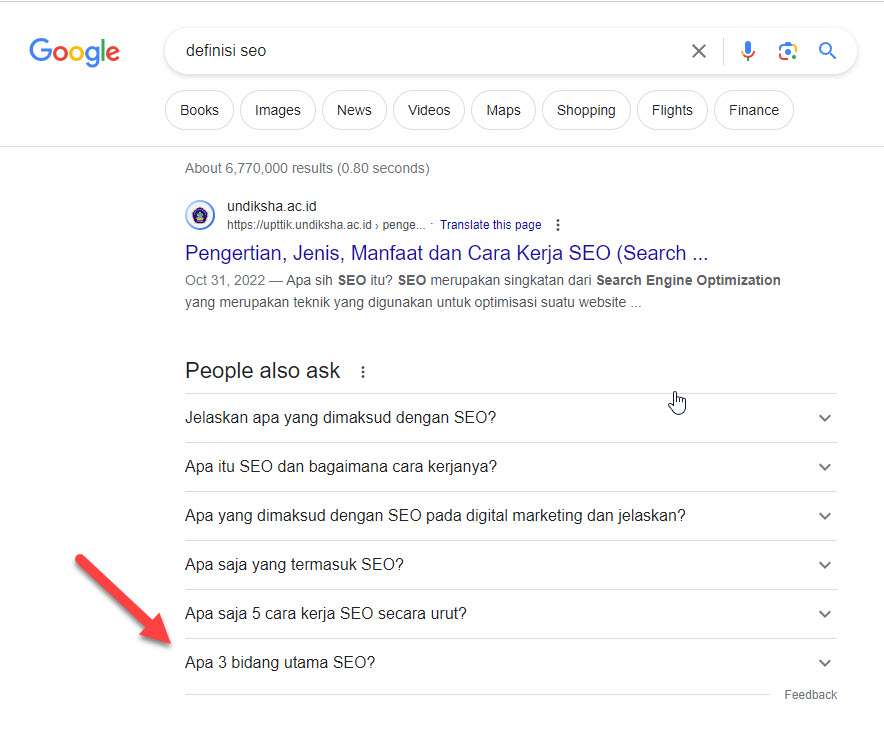Screen dimensions: 884x732
Task: Expand 'Apa 3 bidang utama SEO?'
Action: [x=511, y=663]
